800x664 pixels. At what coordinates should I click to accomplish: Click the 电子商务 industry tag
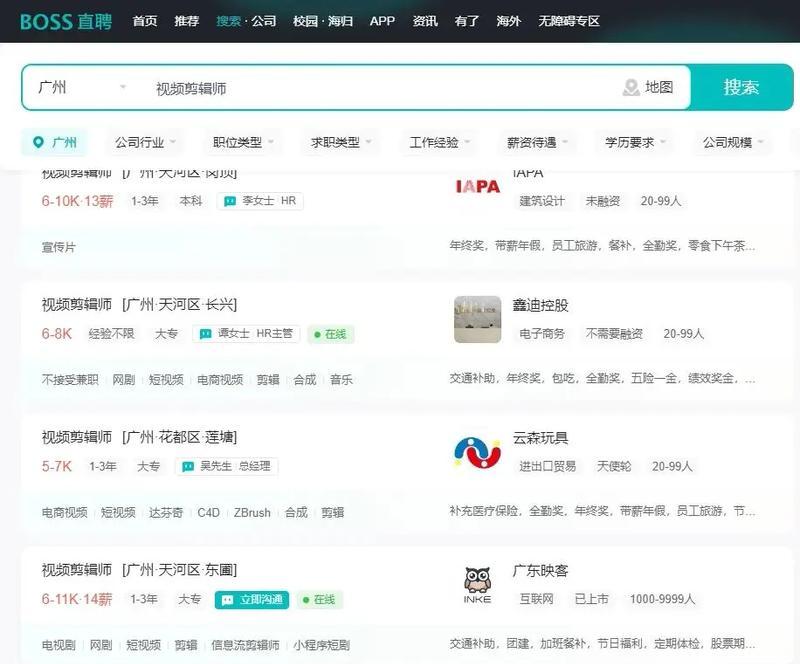[x=542, y=334]
